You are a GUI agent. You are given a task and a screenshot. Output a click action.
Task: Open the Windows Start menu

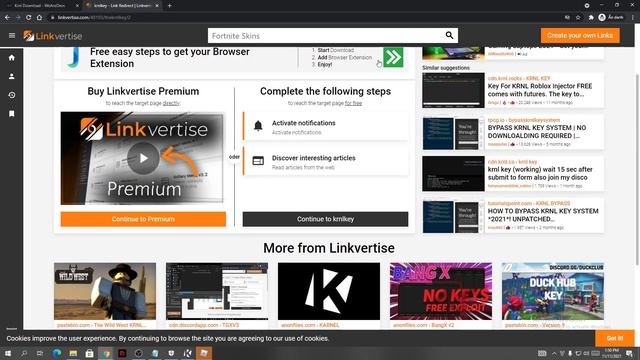pos(7,353)
